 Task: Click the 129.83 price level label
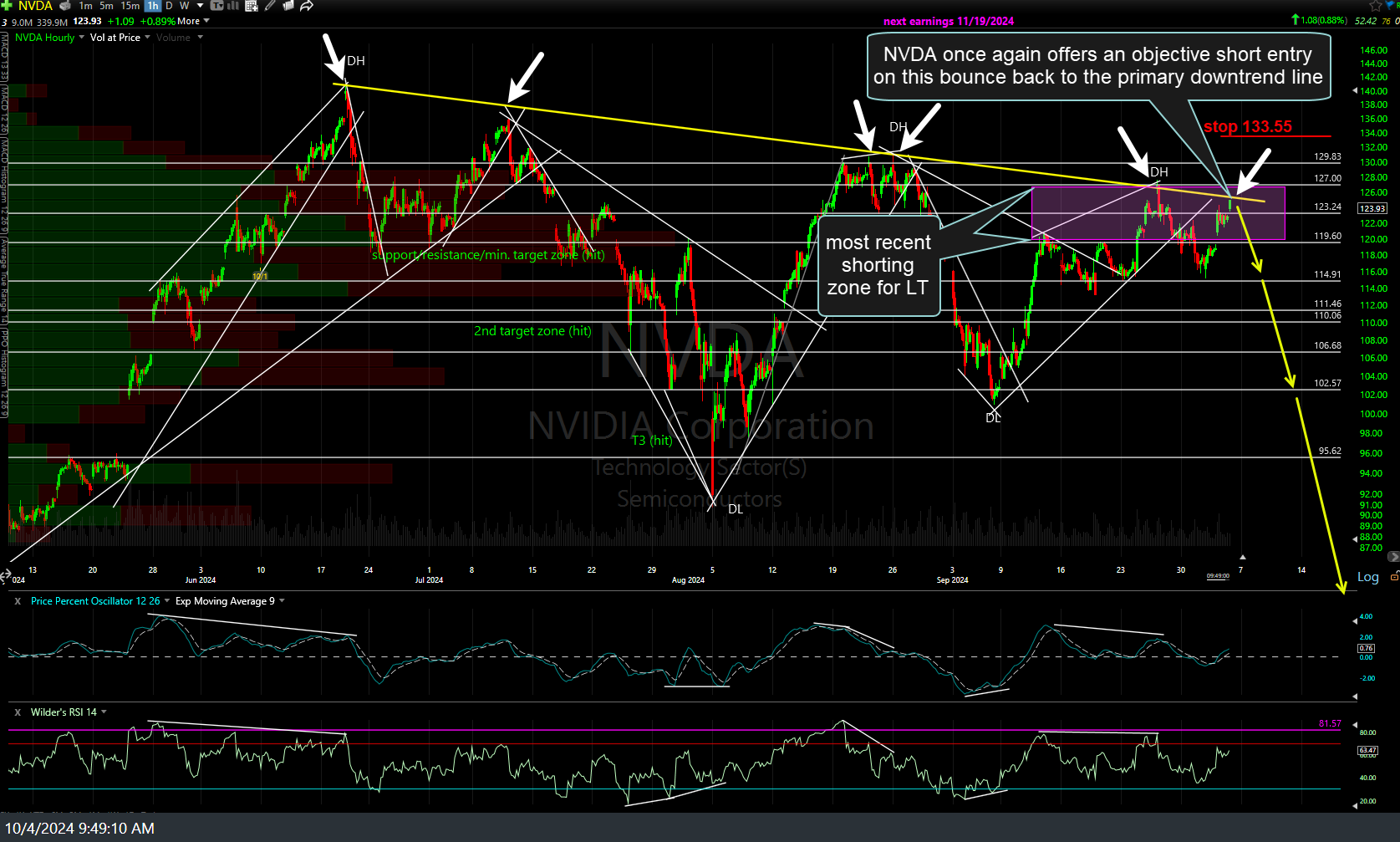tap(1327, 156)
